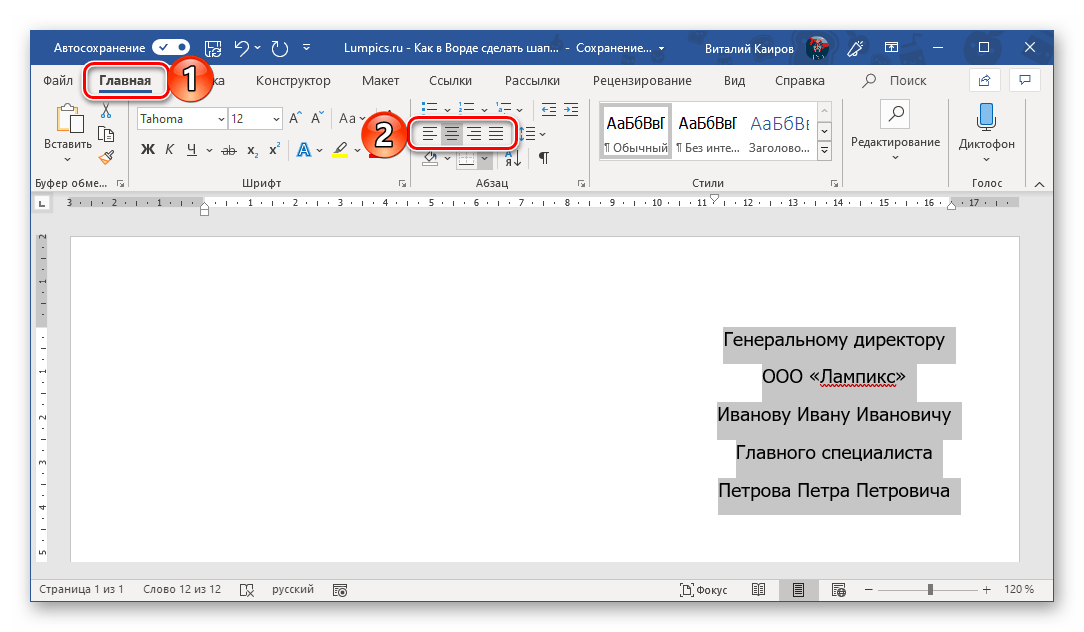Toggle bold formatting (Ж)
1084x632 pixels.
[x=148, y=150]
